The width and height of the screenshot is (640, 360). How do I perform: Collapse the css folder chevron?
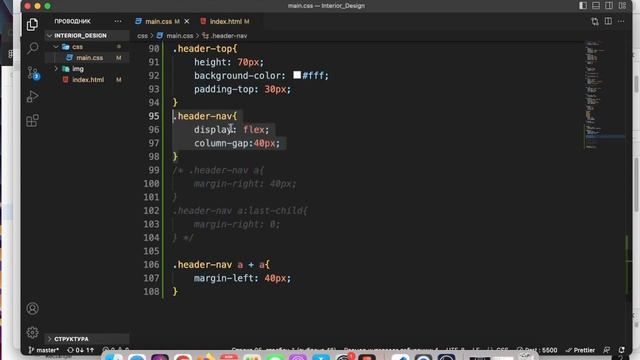click(56, 47)
